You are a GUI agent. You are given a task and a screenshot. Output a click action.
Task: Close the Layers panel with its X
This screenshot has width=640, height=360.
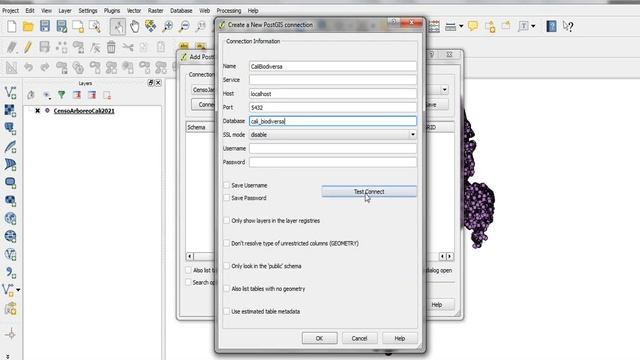pyautogui.click(x=158, y=83)
